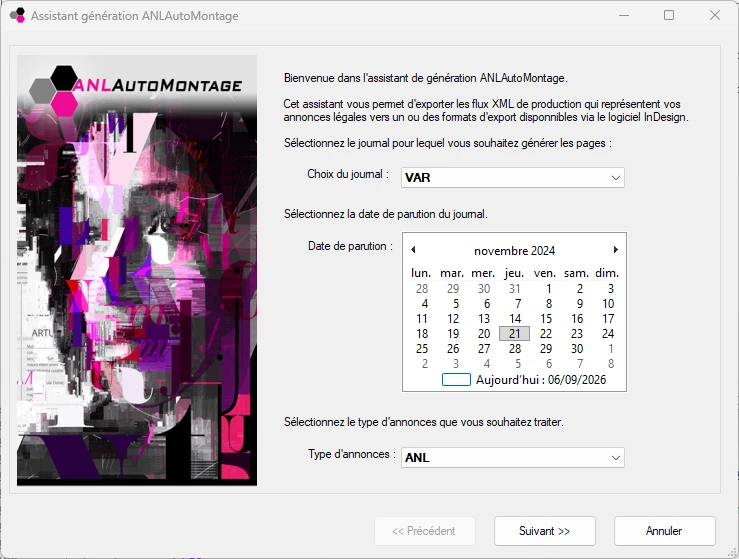Screen dimensions: 739x559
Task: Select November 25 in the calendar
Action: (422, 349)
